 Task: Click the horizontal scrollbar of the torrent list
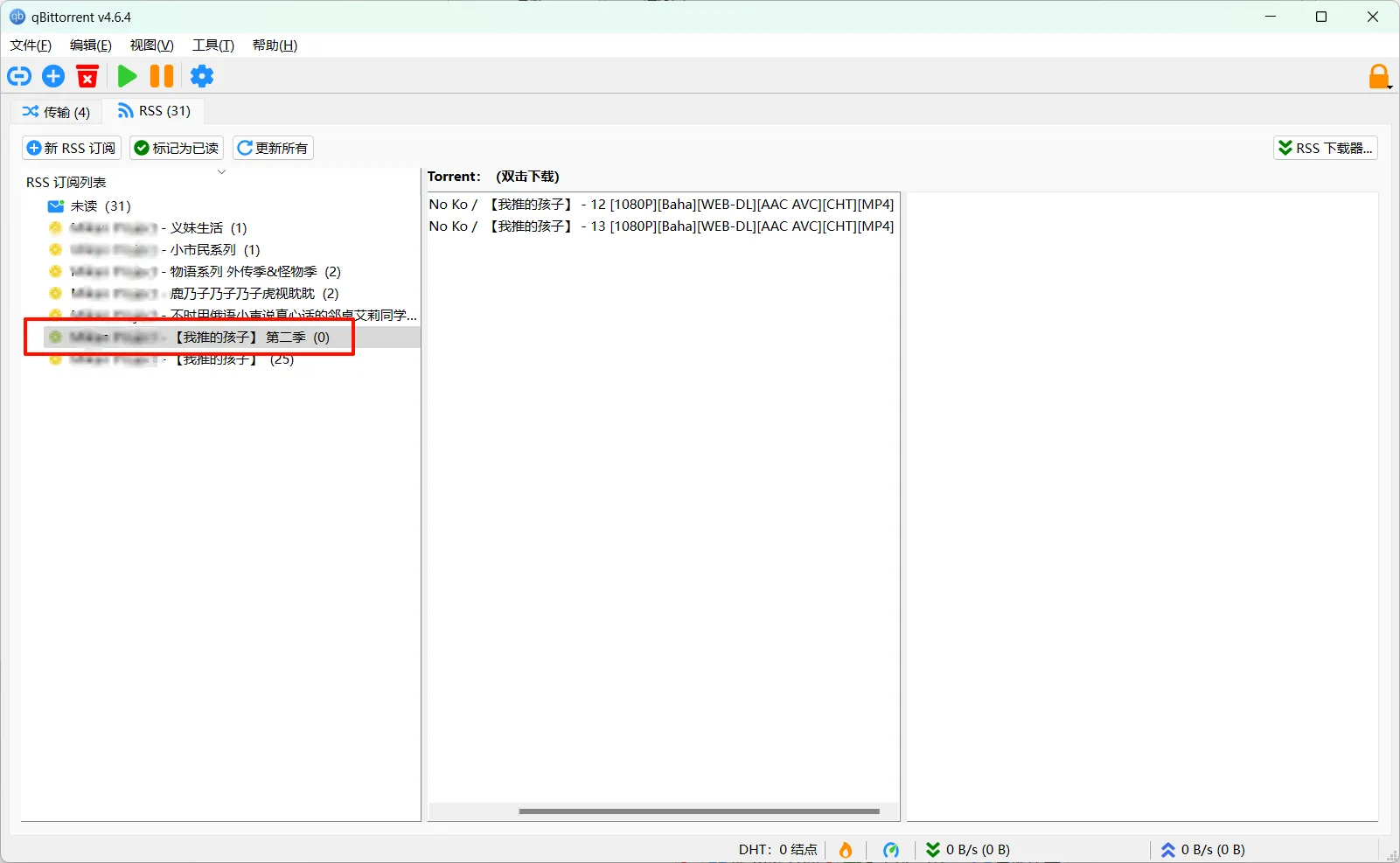[699, 811]
